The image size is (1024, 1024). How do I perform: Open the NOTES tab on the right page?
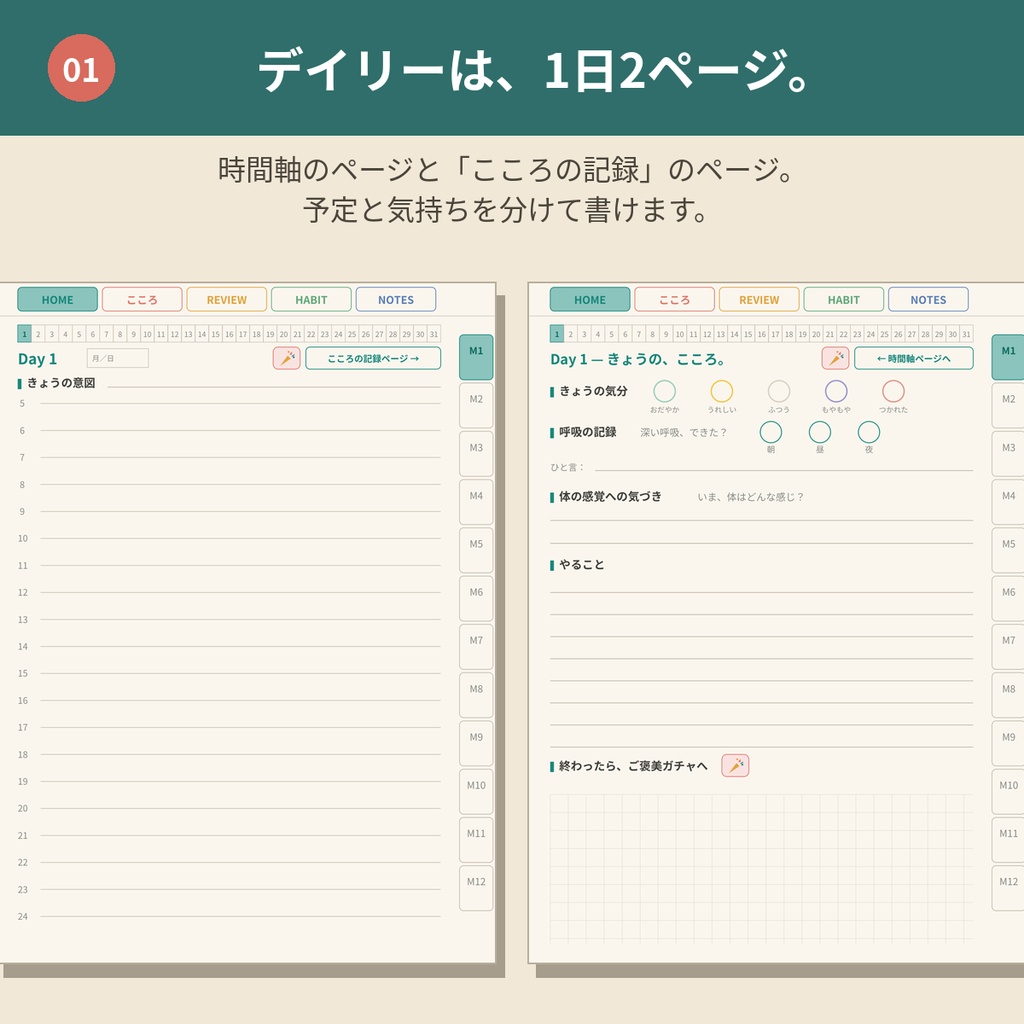coord(928,300)
